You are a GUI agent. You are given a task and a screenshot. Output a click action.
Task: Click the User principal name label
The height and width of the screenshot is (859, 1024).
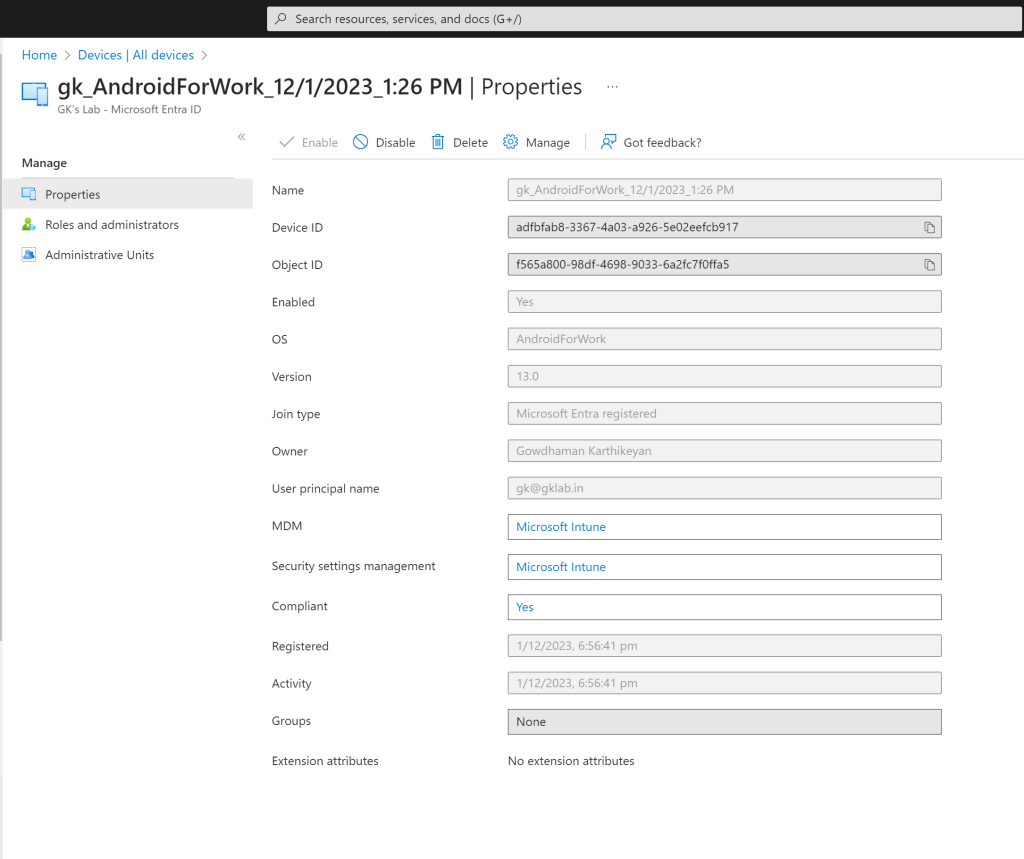click(x=325, y=489)
